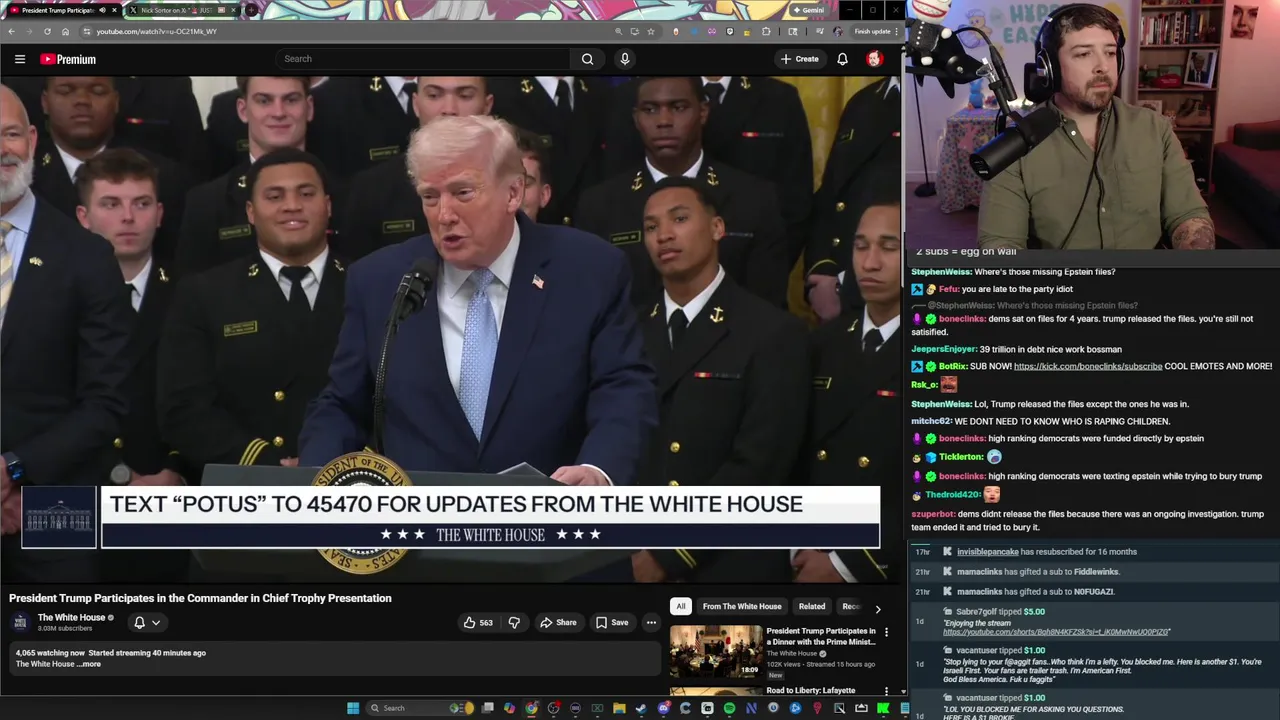Viewport: 1280px width, 720px height.
Task: Select the From The White House chip
Action: click(742, 606)
